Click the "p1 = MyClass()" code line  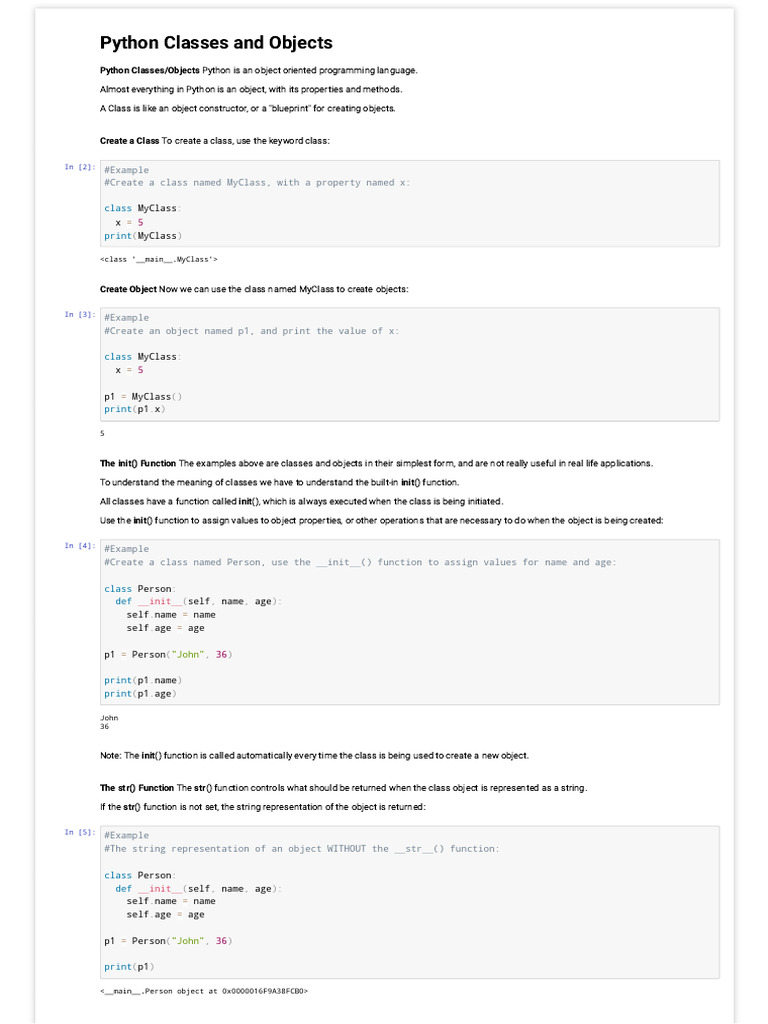pyautogui.click(x=143, y=396)
